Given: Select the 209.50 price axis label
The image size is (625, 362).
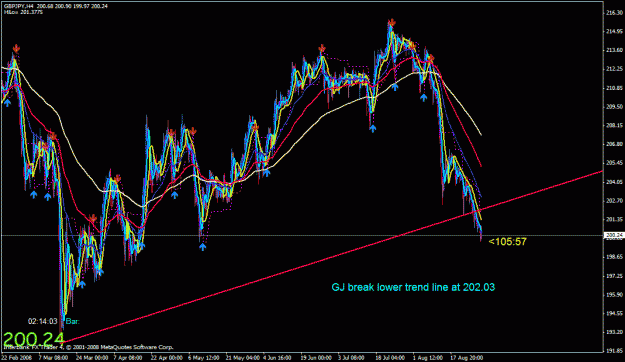Looking at the screenshot, I should [614, 107].
